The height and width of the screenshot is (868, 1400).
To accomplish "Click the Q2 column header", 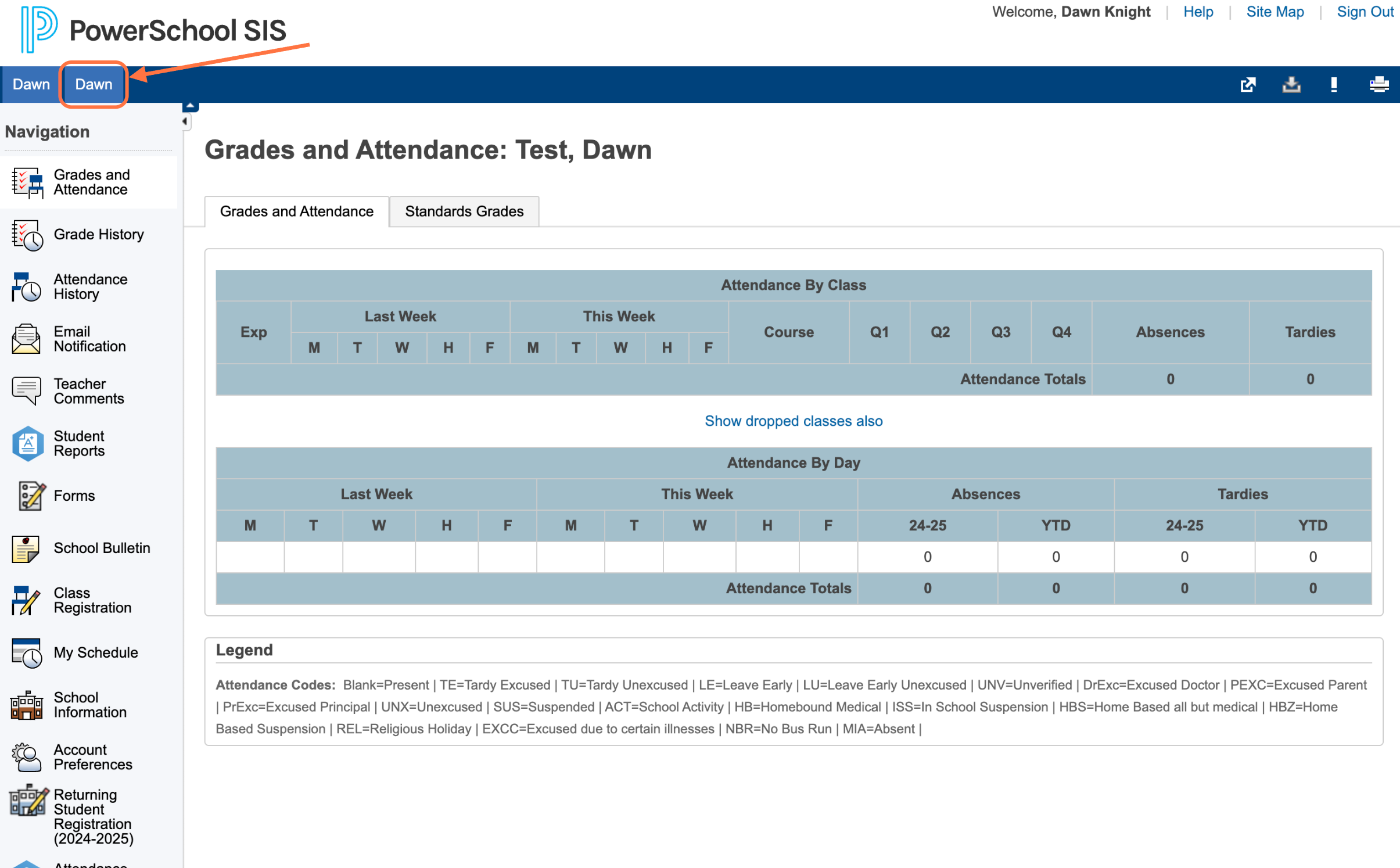I will [x=940, y=332].
